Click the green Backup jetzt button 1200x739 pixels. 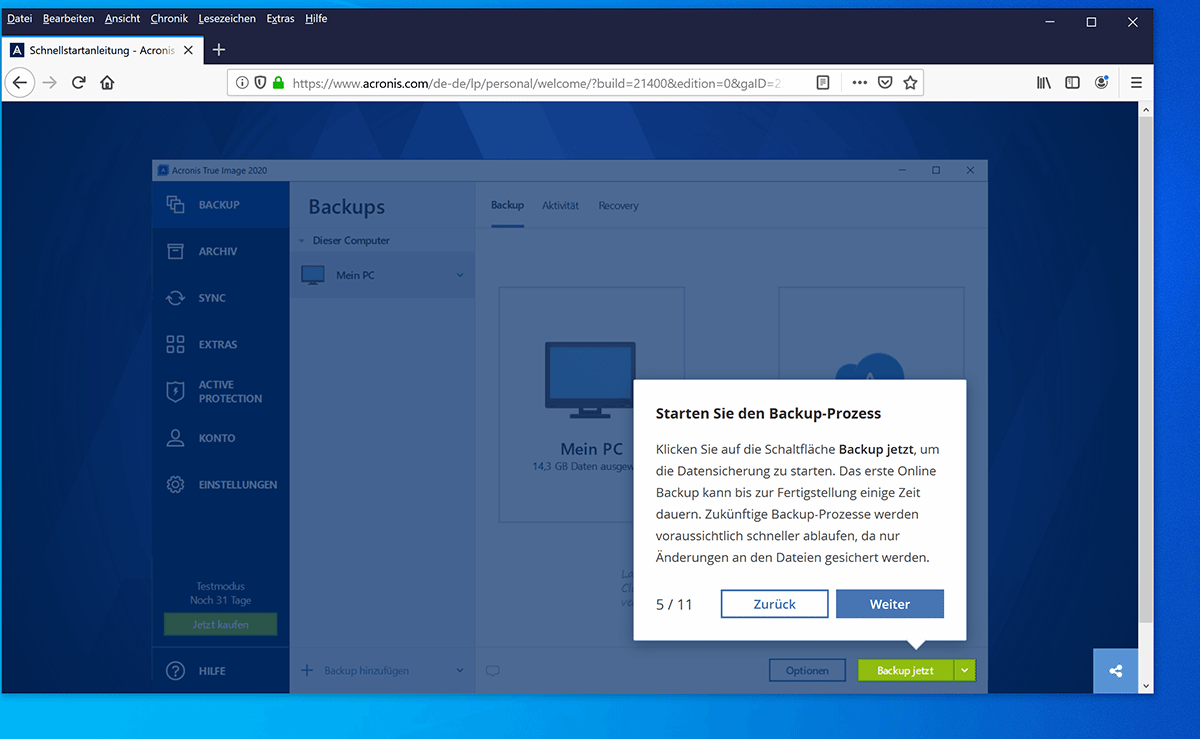pyautogui.click(x=905, y=671)
